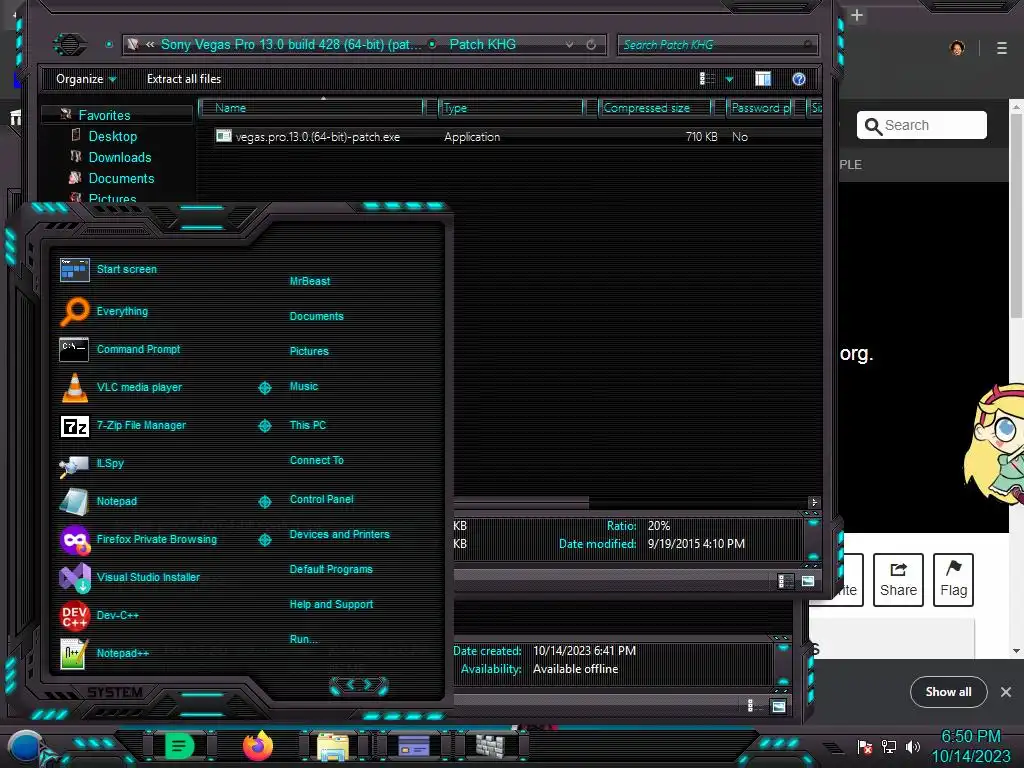This screenshot has width=1024, height=768.
Task: Expand 7-Zip File Manager jump list arrow
Action: pyautogui.click(x=264, y=426)
